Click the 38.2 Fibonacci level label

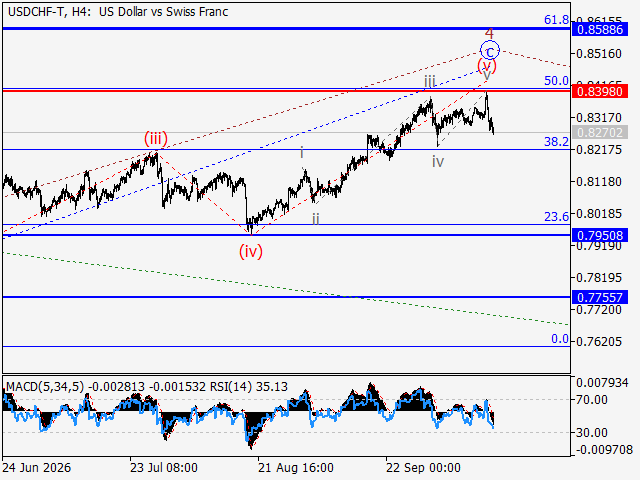click(556, 142)
